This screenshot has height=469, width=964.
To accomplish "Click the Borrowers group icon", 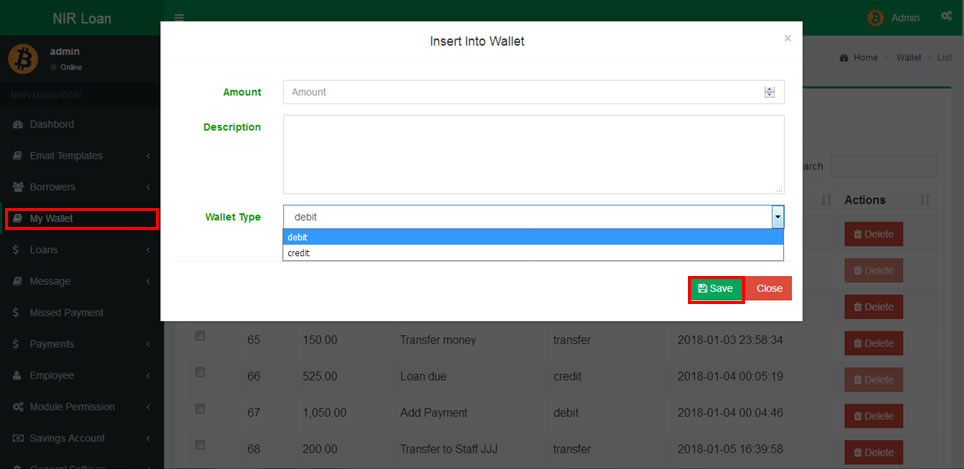I will (x=17, y=187).
